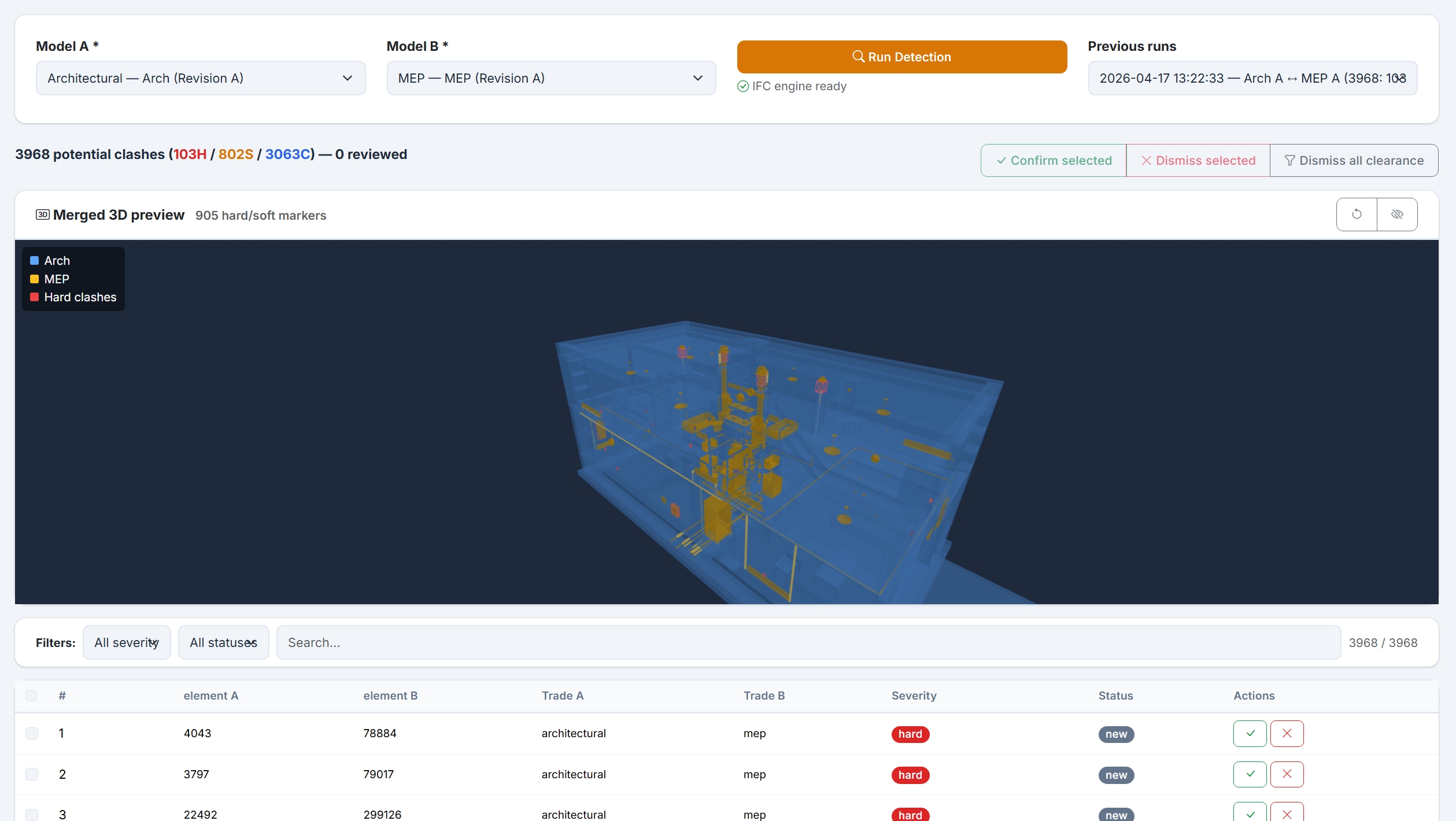This screenshot has width=1456, height=821.
Task: Open the All severity filter dropdown
Action: 127,642
